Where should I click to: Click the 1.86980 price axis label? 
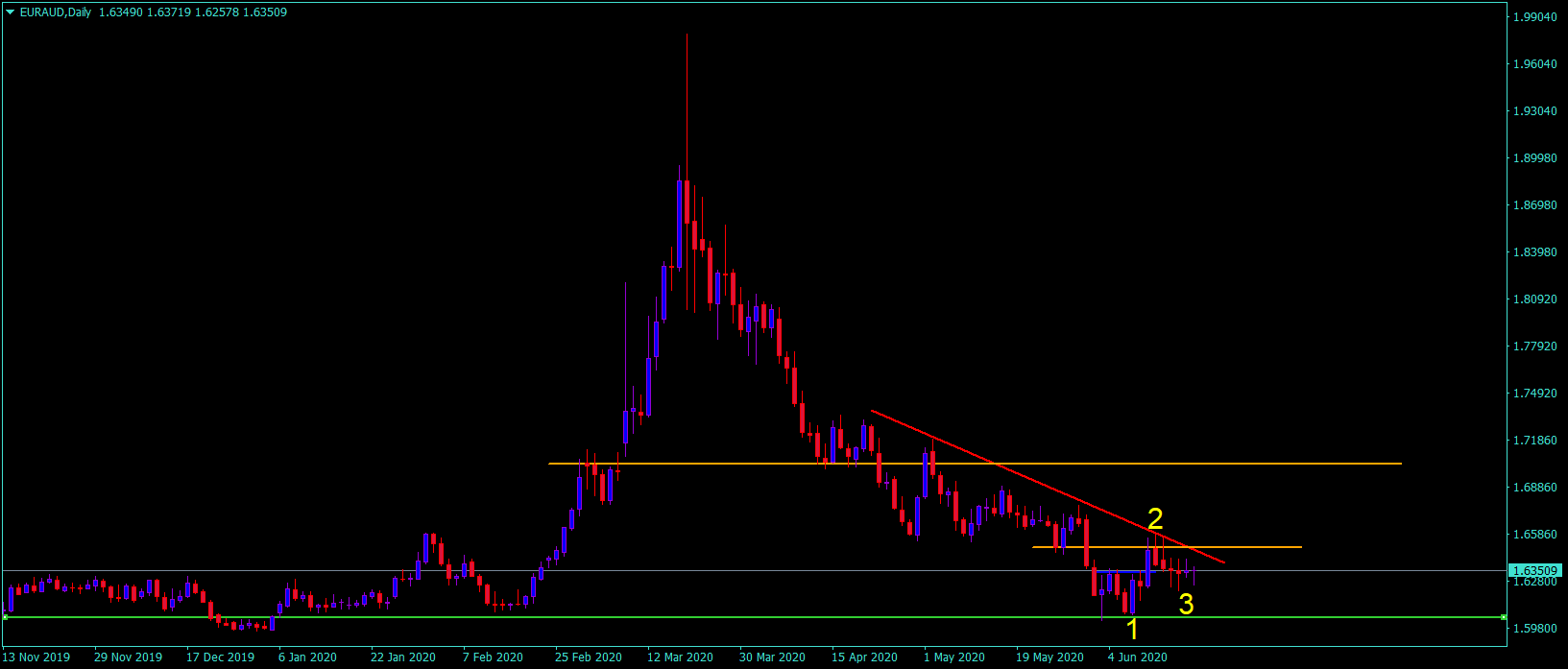click(x=1534, y=205)
